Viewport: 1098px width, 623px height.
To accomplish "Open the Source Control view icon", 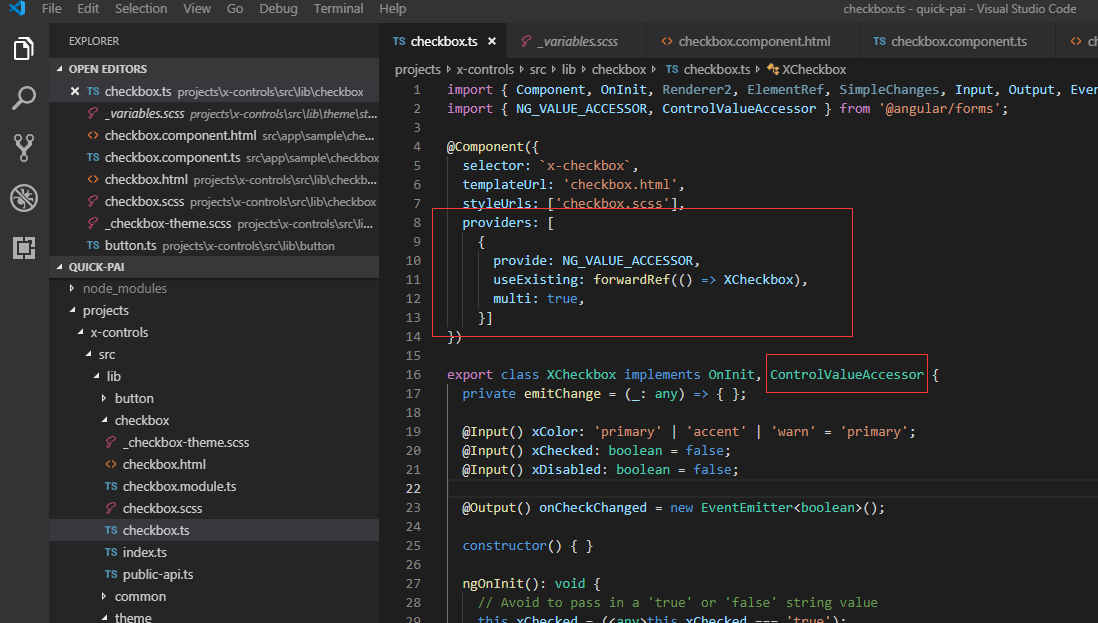I will coord(24,147).
